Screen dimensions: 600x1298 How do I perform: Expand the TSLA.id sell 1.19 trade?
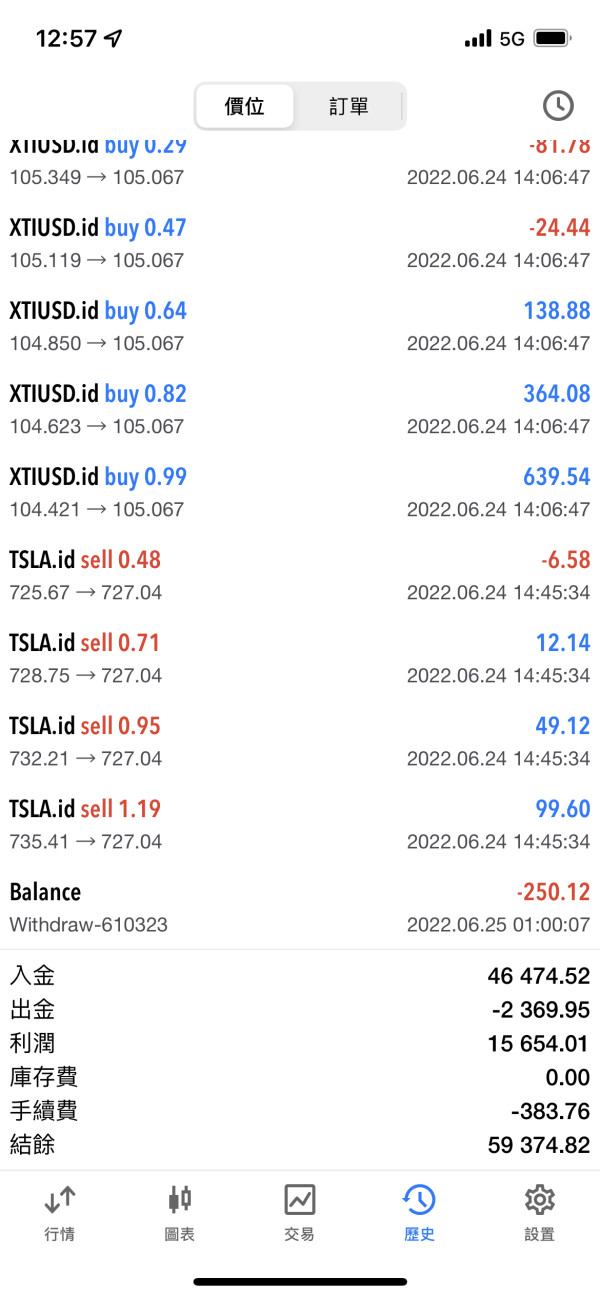click(x=300, y=824)
